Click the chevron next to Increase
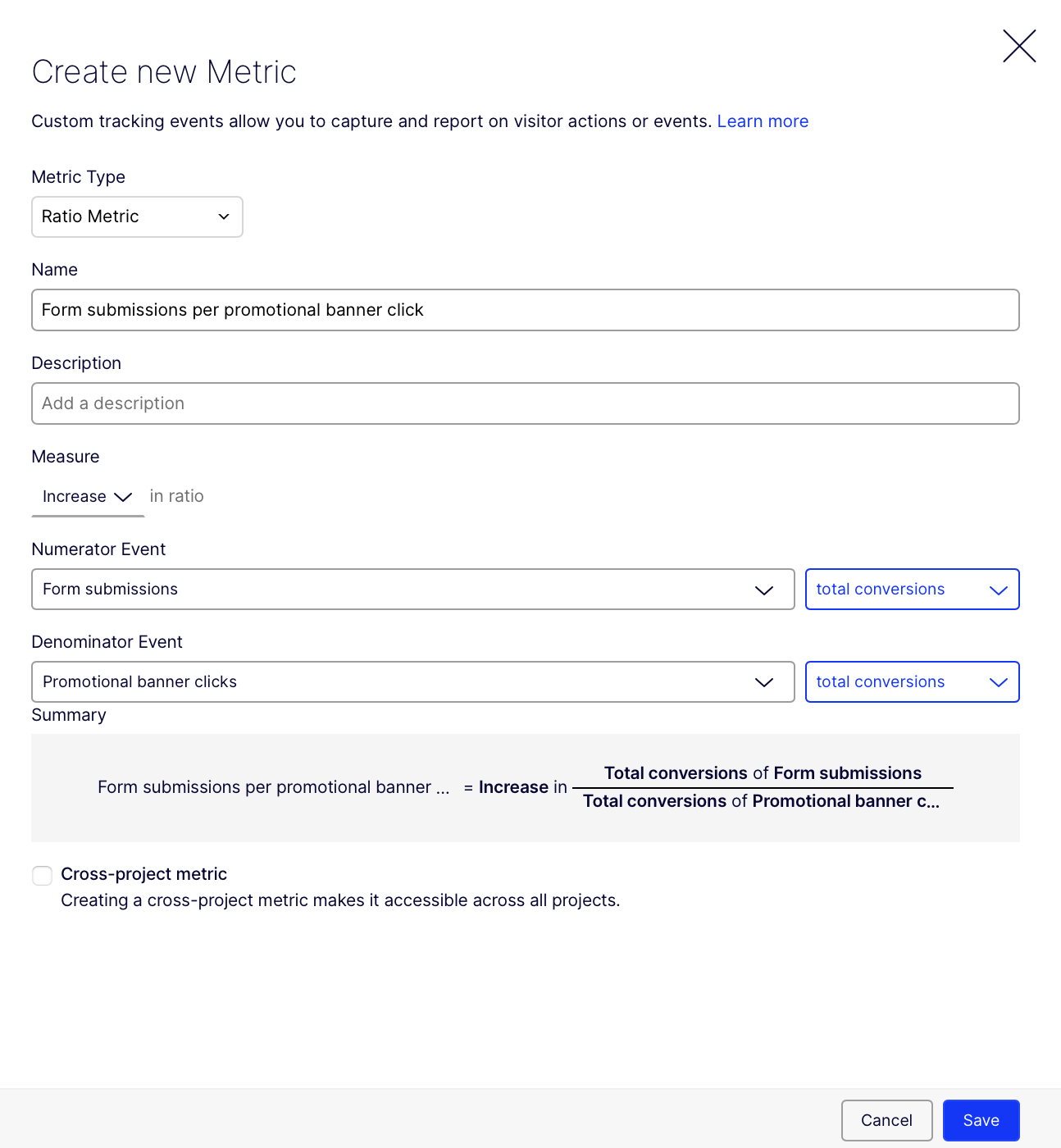1061x1148 pixels. coord(123,497)
